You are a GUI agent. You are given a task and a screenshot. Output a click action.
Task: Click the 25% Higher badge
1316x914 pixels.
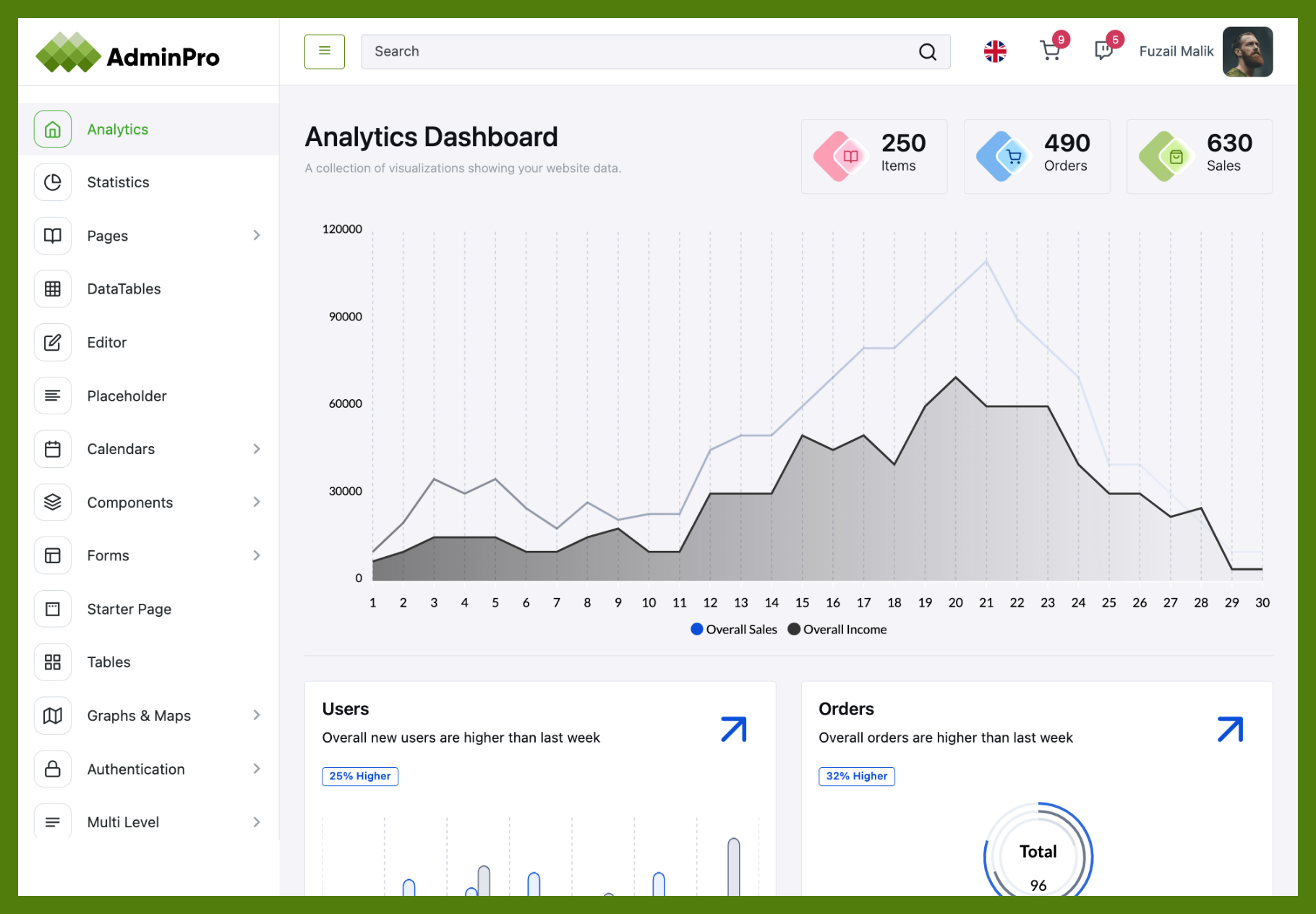click(x=360, y=777)
